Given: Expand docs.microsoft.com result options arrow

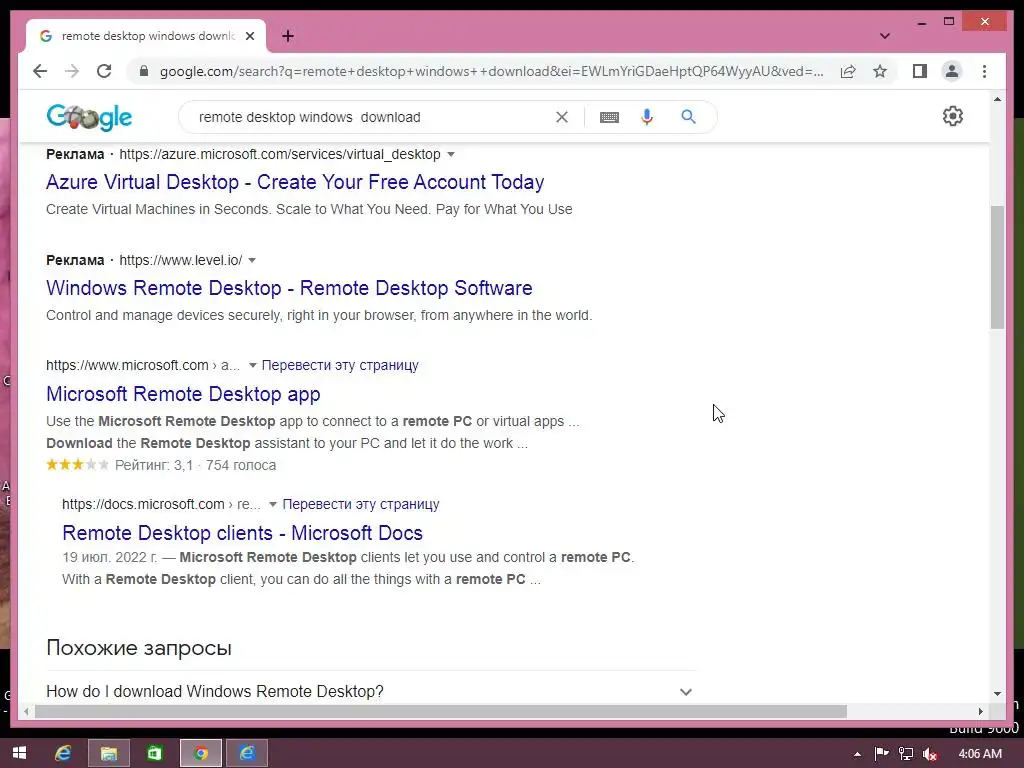Looking at the screenshot, I should coord(273,505).
